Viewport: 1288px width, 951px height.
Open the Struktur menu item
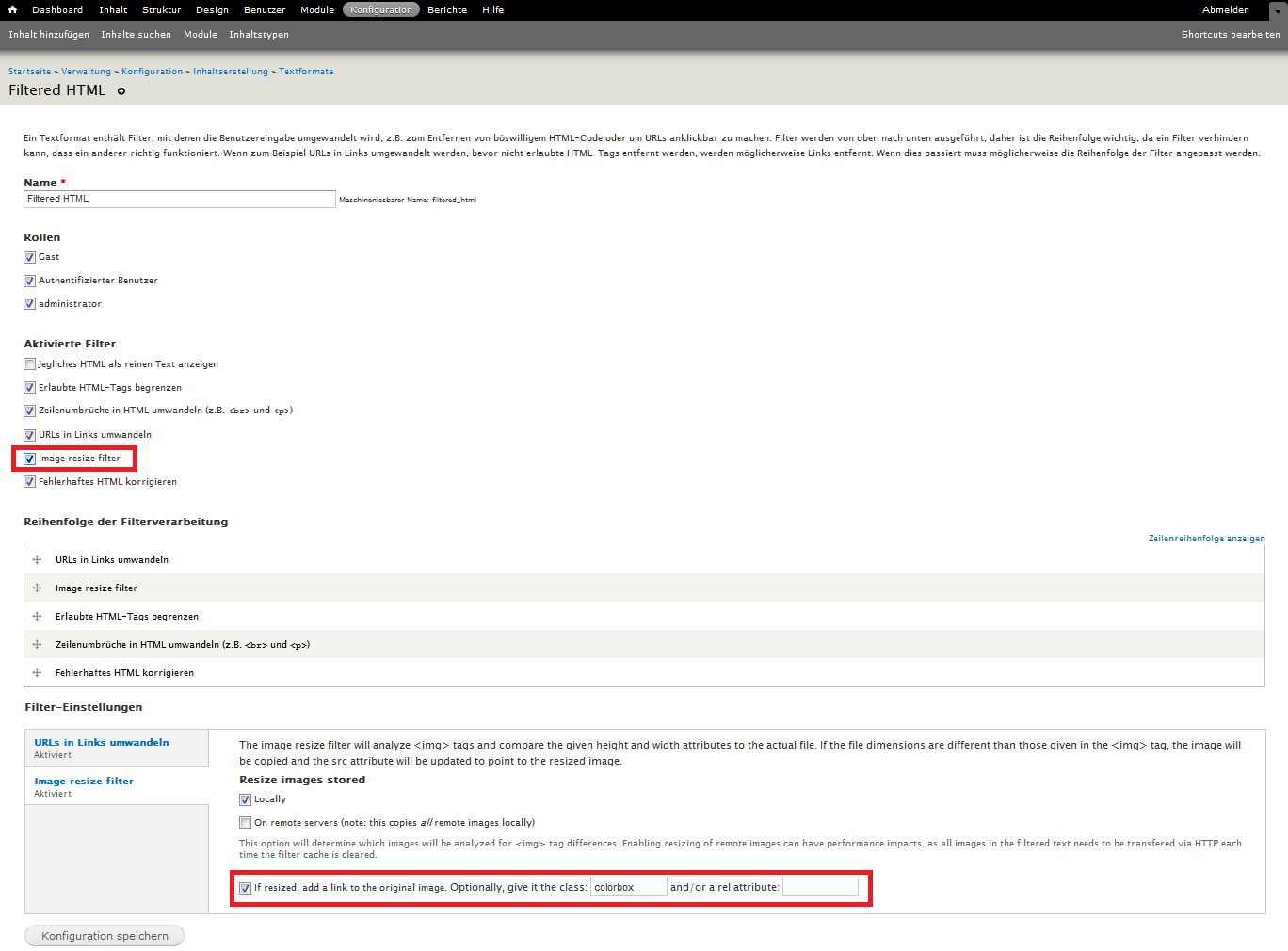click(161, 9)
